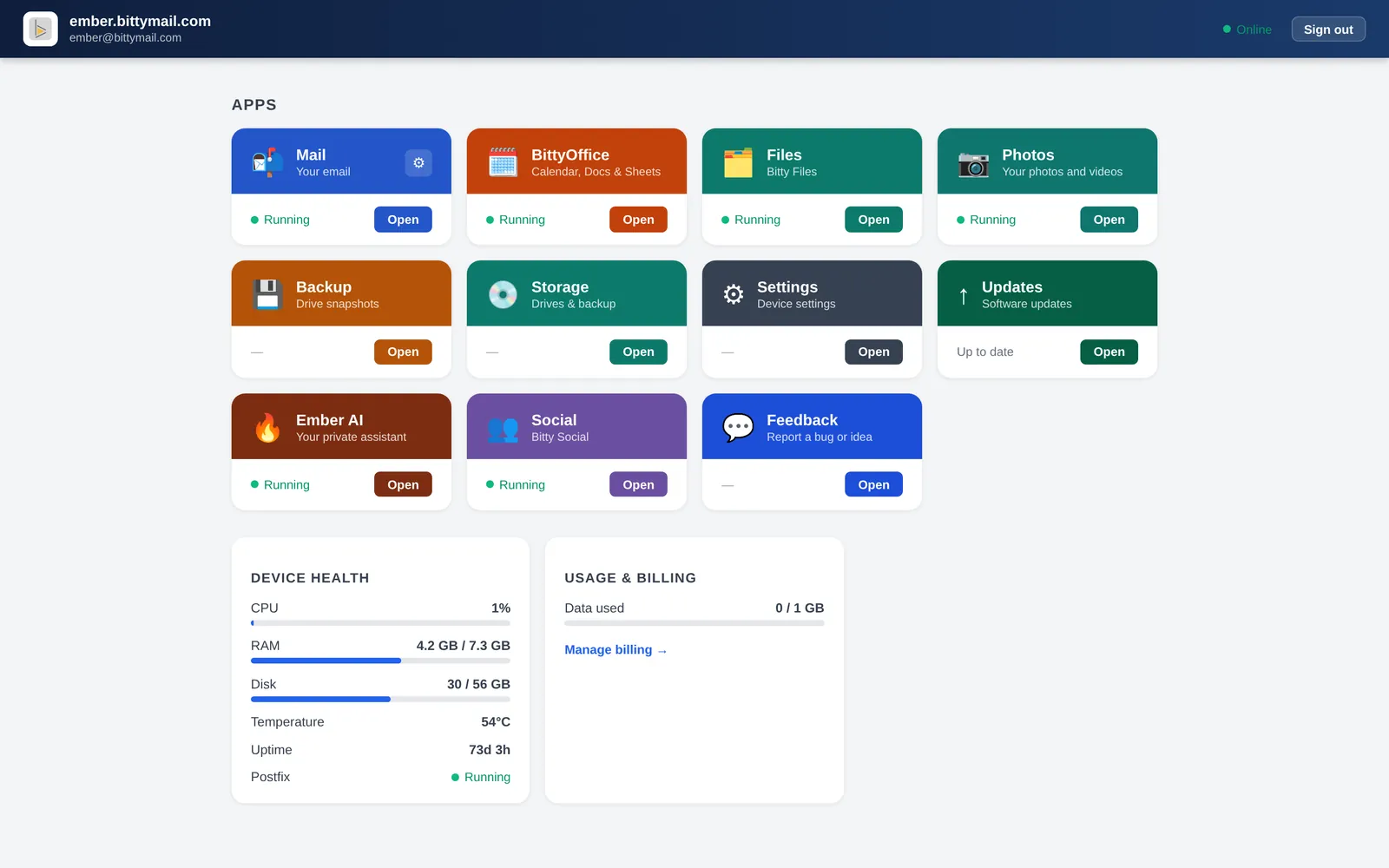Image resolution: width=1389 pixels, height=868 pixels.
Task: Click the USAGE & BILLING heading
Action: tap(630, 578)
